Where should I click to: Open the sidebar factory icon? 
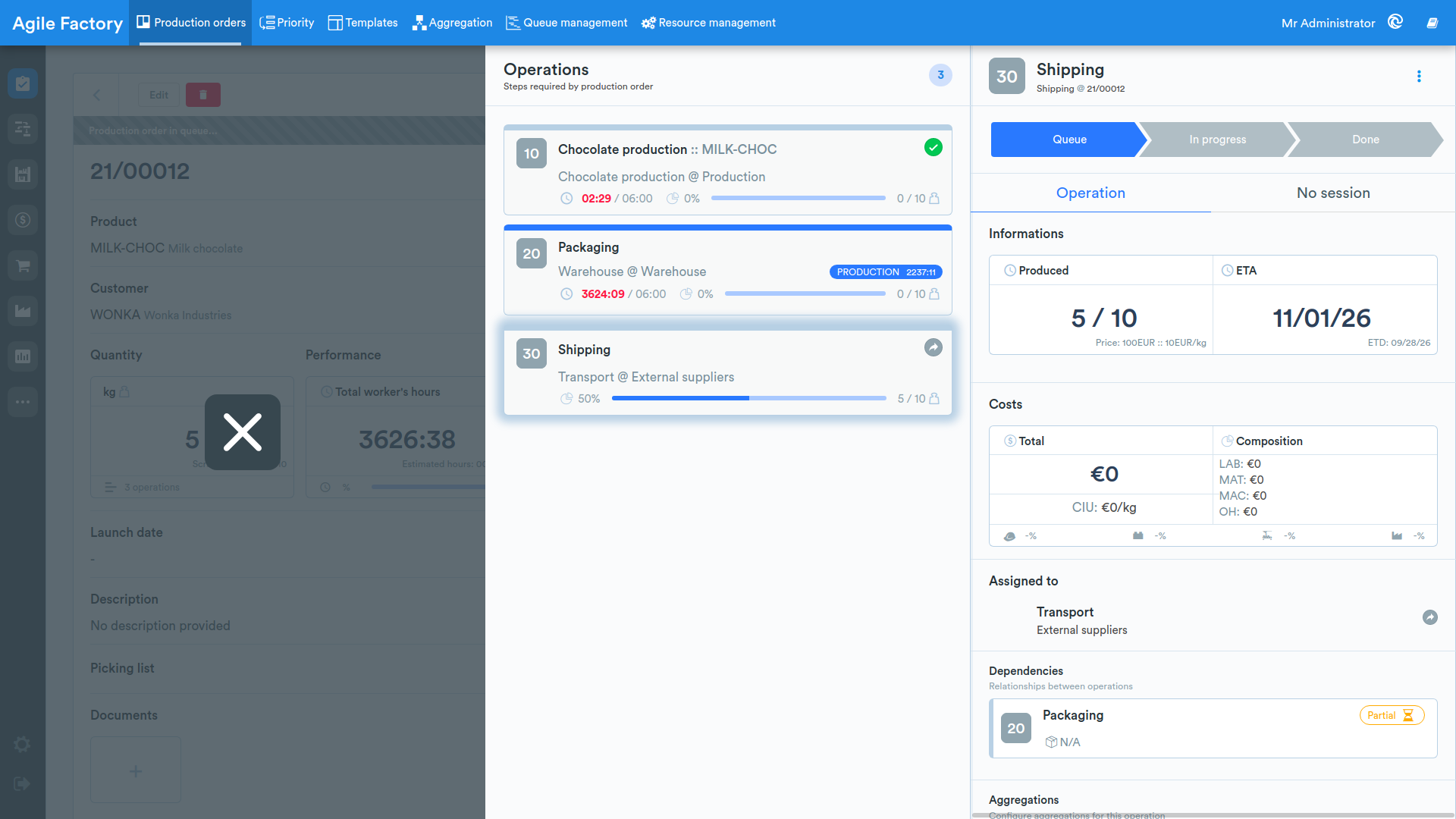(x=23, y=311)
